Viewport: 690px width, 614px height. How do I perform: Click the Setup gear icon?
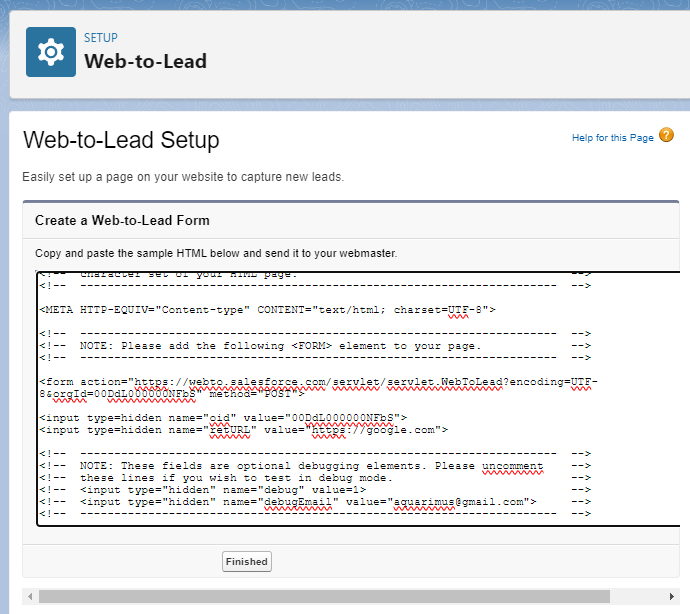(x=51, y=52)
